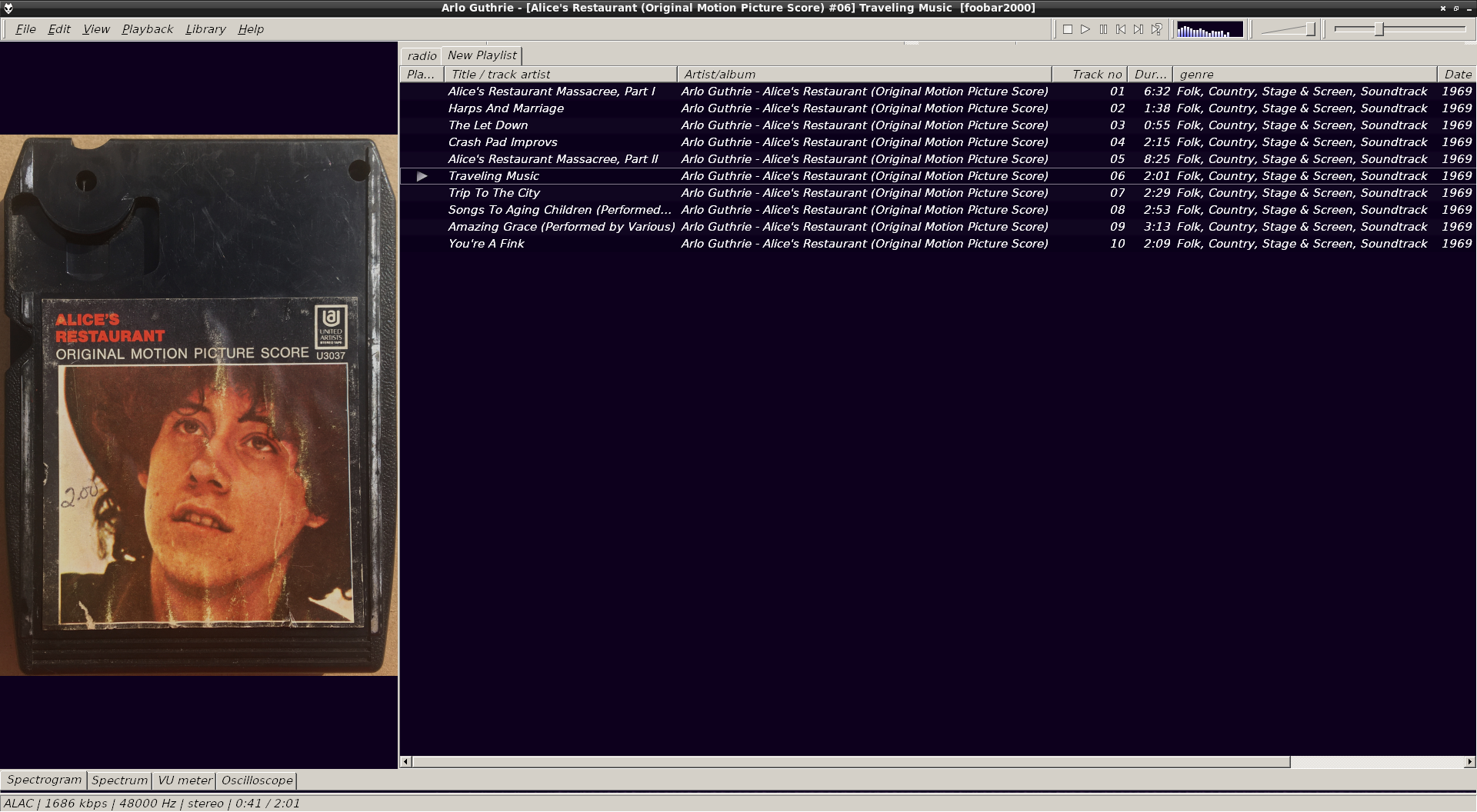1477x812 pixels.
Task: Select Alice's Restaurant Massacree, Part II
Action: click(x=553, y=159)
